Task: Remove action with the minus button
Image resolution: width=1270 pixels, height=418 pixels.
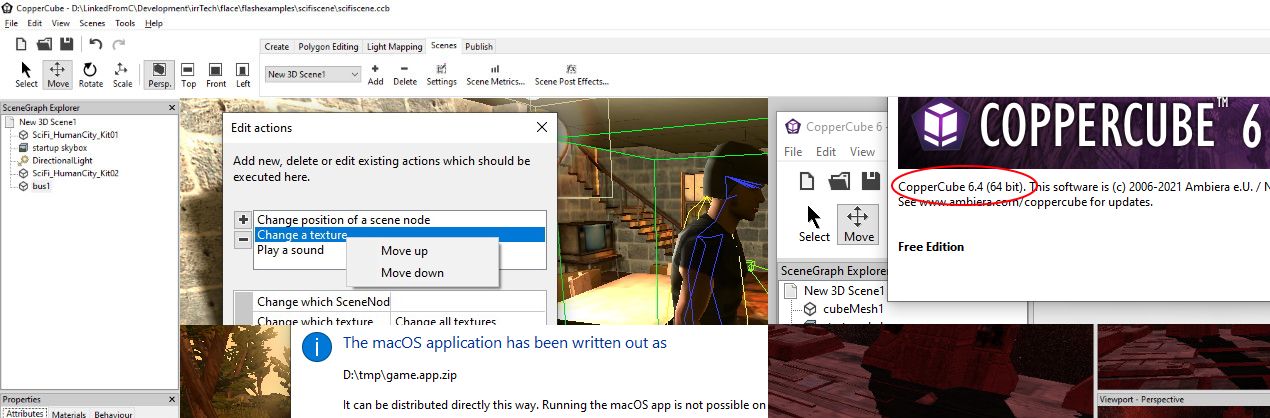Action: point(243,239)
